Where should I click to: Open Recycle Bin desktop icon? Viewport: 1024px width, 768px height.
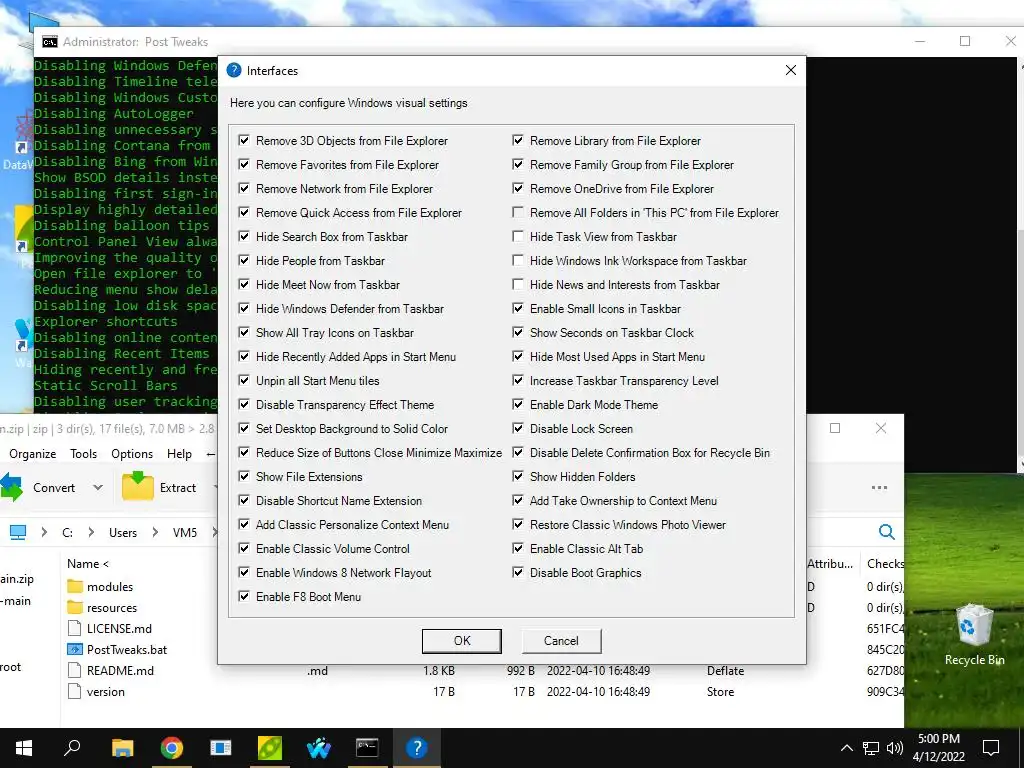(974, 635)
